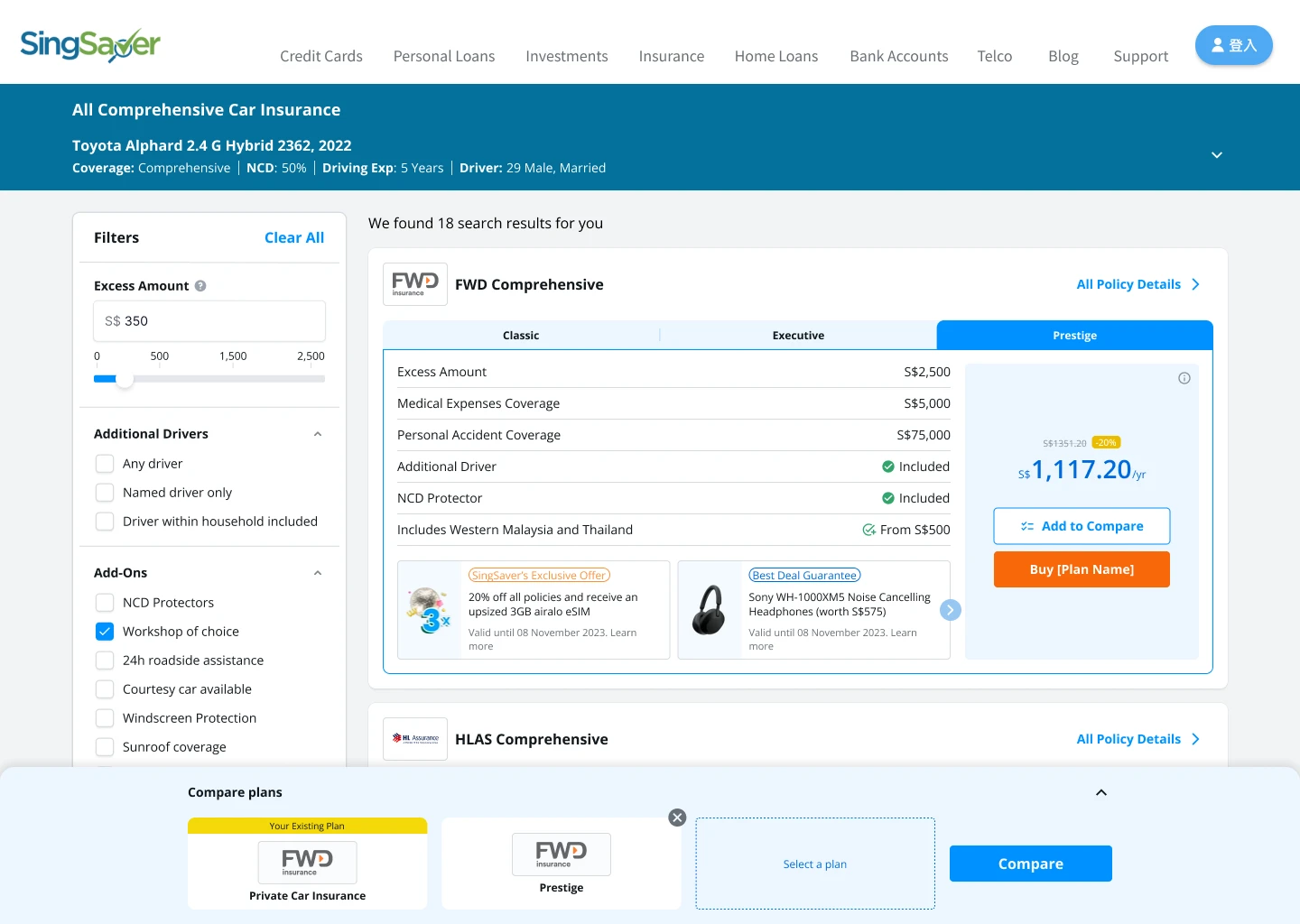This screenshot has height=924, width=1300.
Task: Check Driver within household included
Action: [x=105, y=522]
